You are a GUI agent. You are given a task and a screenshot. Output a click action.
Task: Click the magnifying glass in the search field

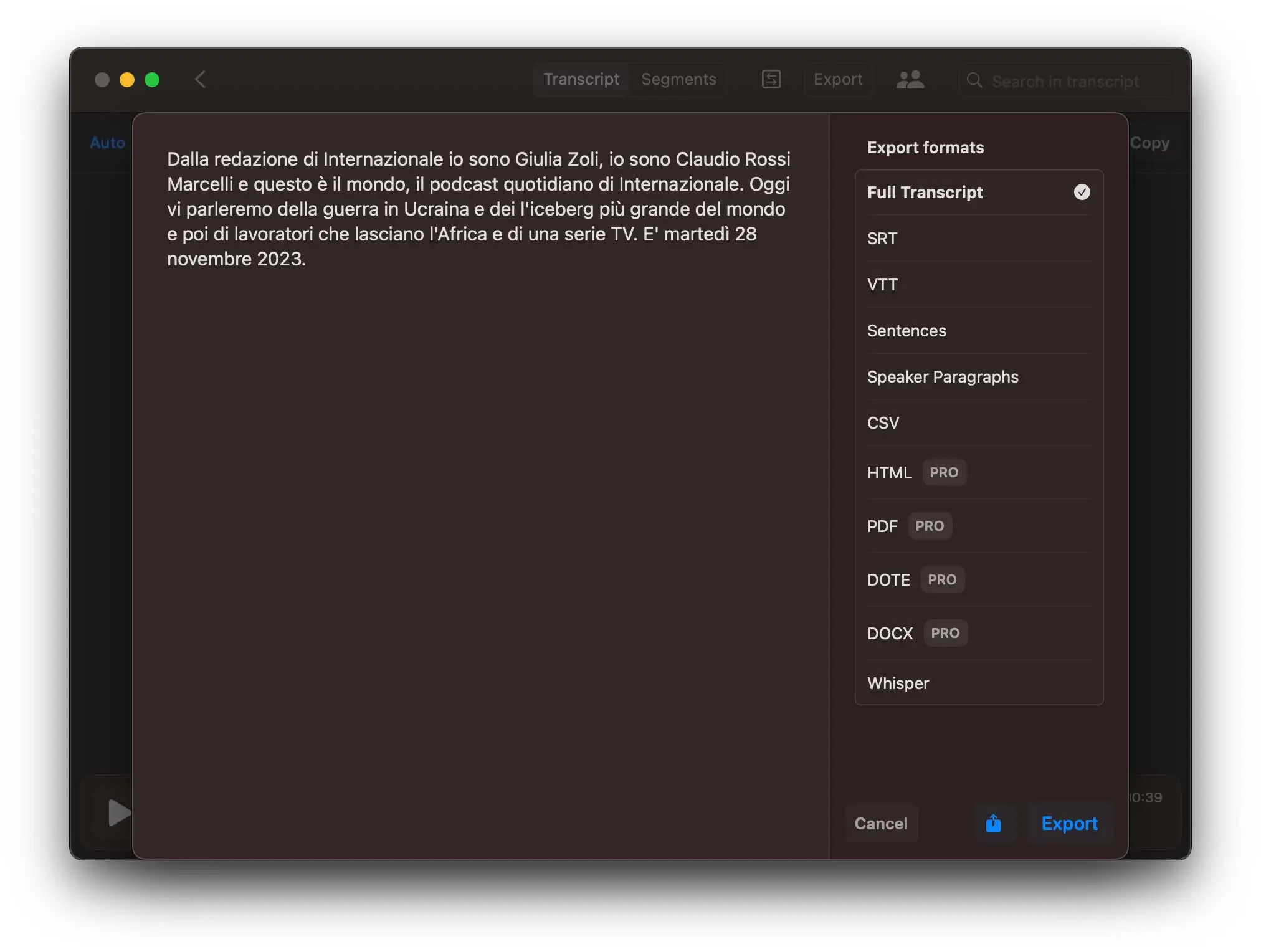[x=974, y=81]
